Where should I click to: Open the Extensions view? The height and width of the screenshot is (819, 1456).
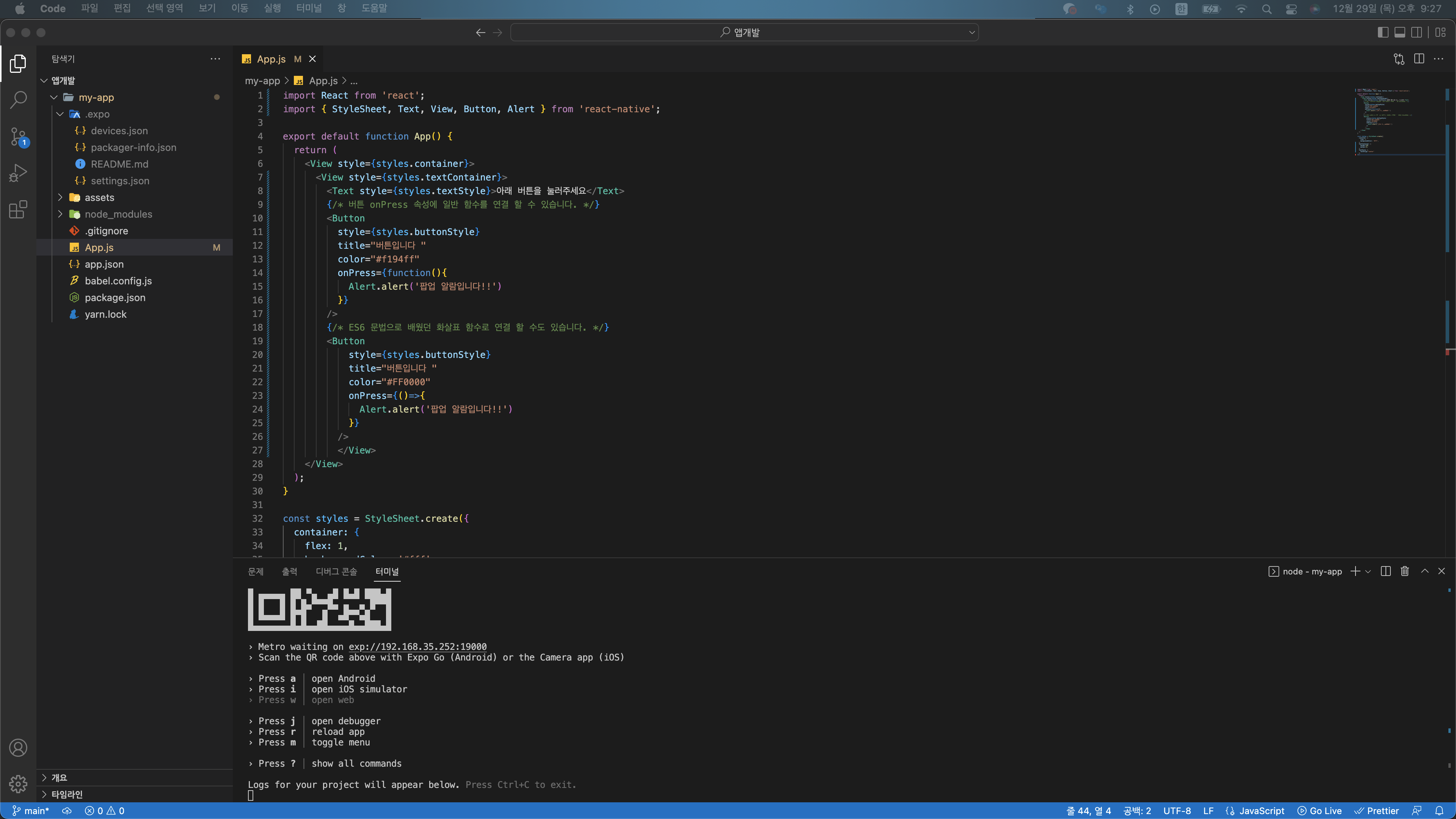tap(18, 210)
